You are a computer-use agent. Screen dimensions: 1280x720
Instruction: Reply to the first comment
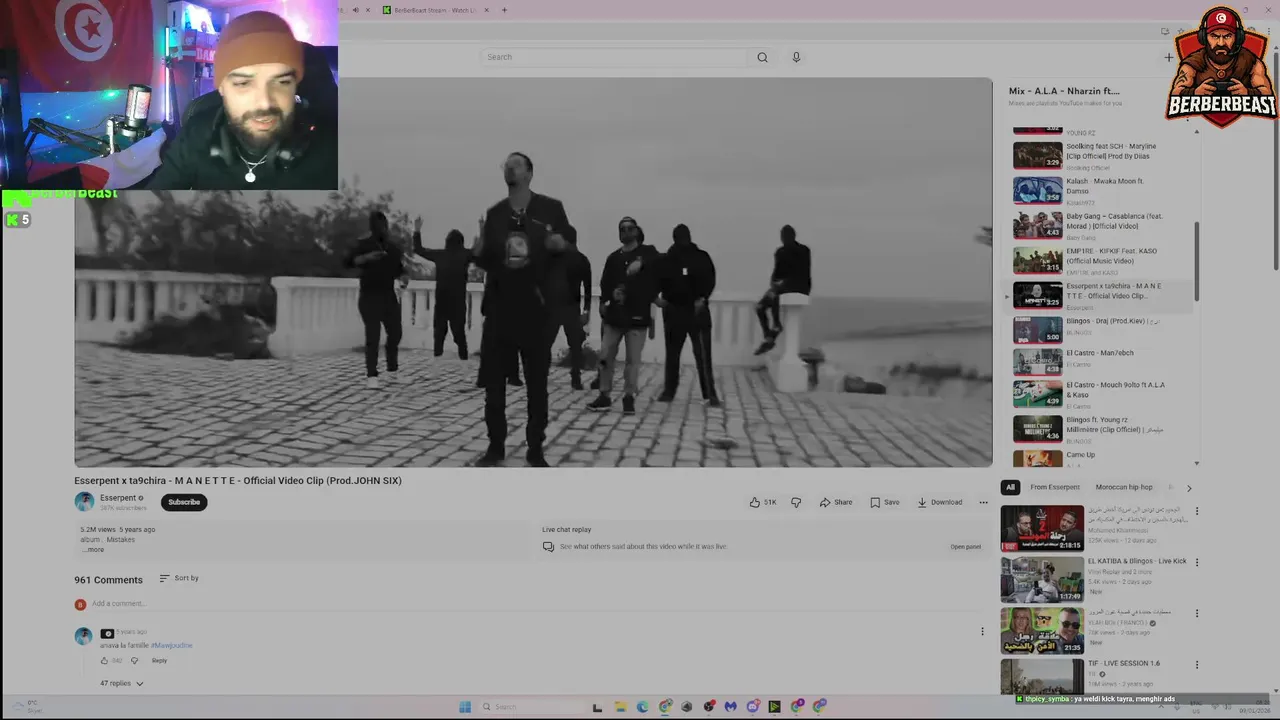[x=159, y=660]
